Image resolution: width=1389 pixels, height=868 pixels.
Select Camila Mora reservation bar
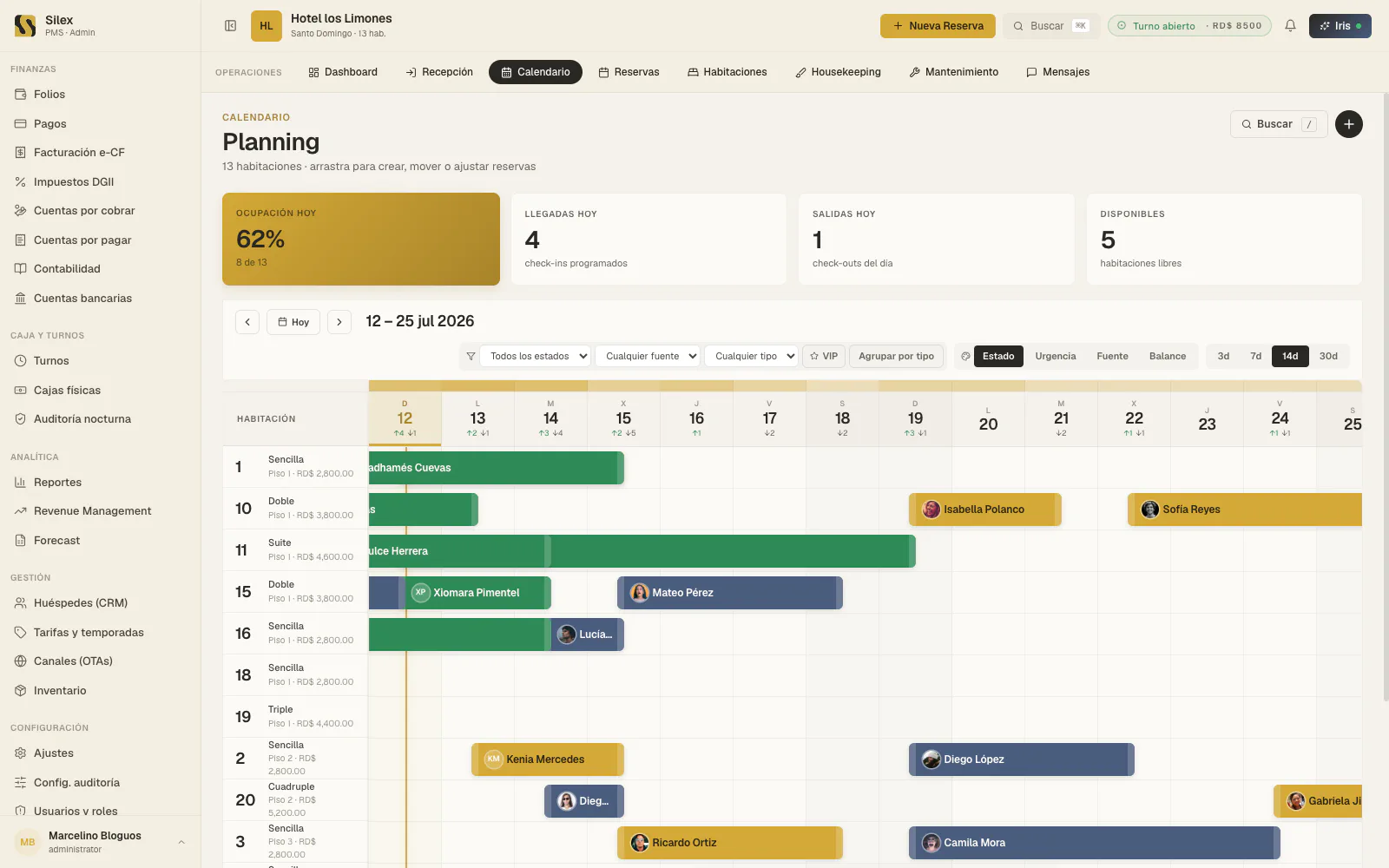coord(1094,843)
